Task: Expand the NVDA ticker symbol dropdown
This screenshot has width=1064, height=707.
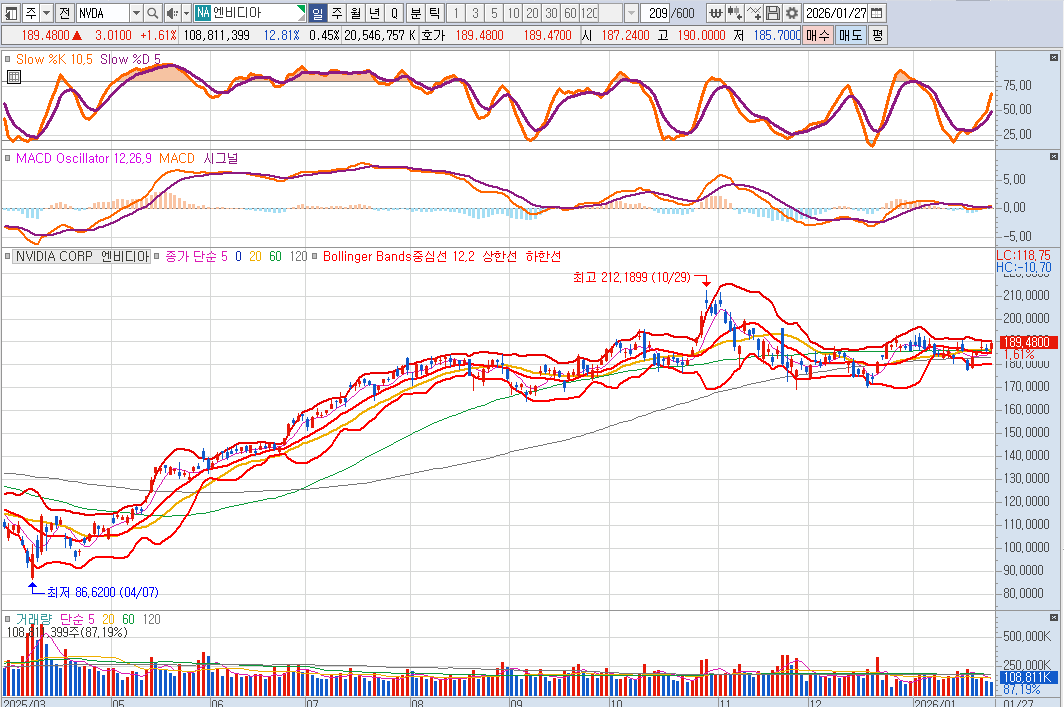Action: [x=136, y=13]
